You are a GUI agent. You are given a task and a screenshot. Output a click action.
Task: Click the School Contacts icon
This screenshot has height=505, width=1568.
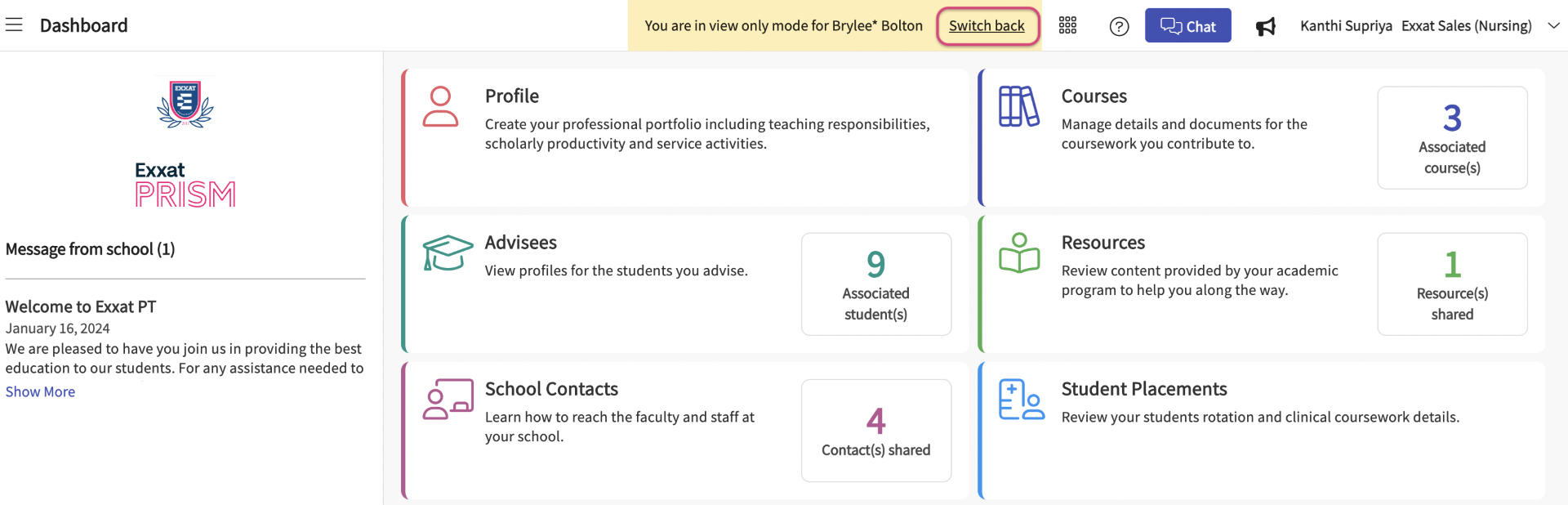tap(448, 399)
